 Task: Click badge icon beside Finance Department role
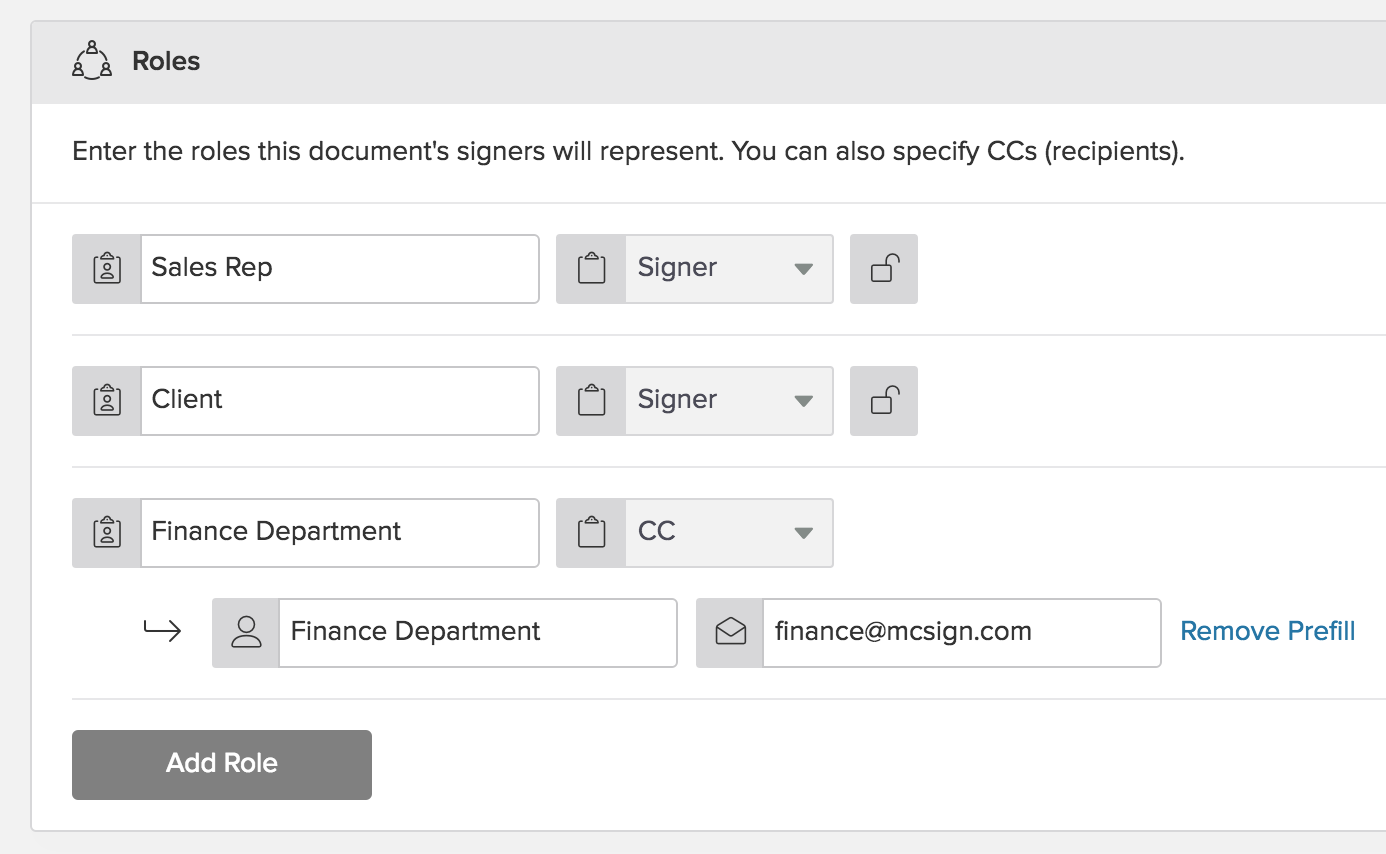pos(107,533)
